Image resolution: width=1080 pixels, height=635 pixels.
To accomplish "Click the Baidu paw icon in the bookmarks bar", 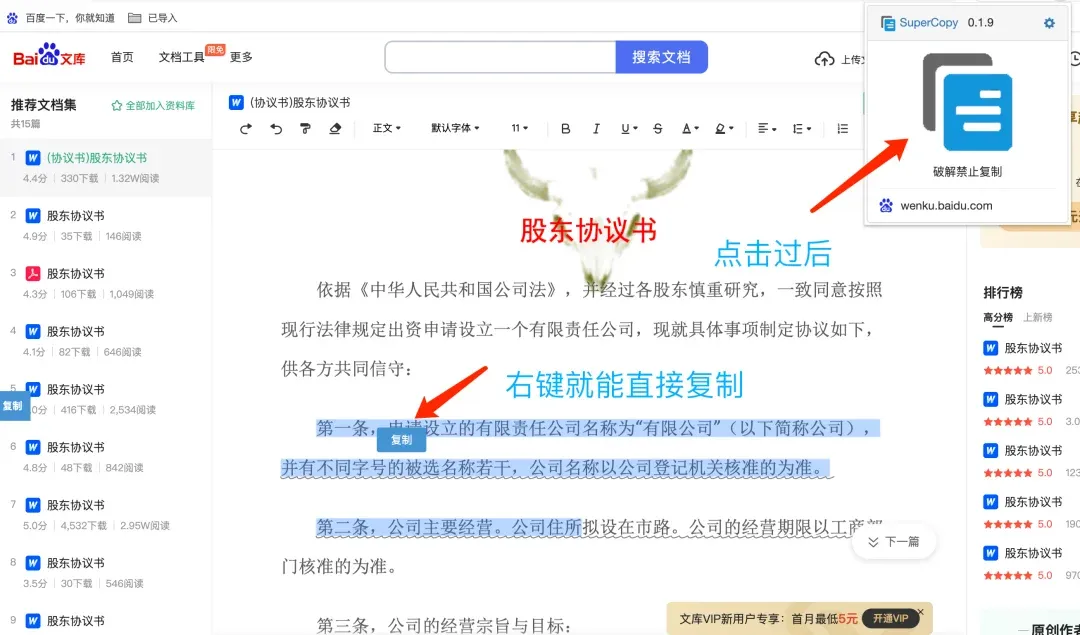I will [x=12, y=18].
